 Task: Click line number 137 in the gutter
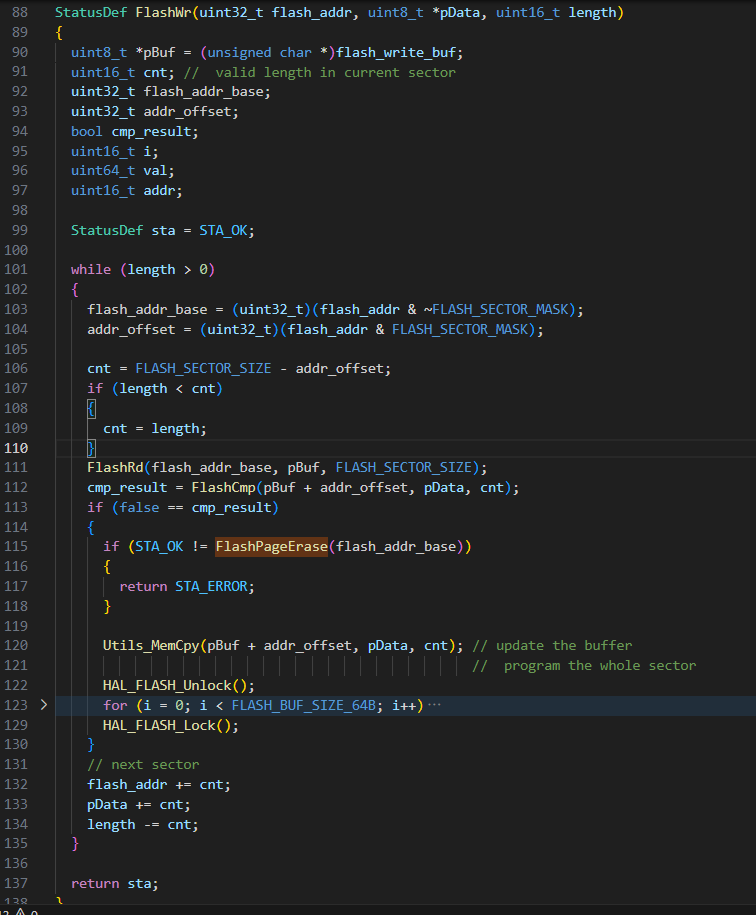click(x=16, y=884)
